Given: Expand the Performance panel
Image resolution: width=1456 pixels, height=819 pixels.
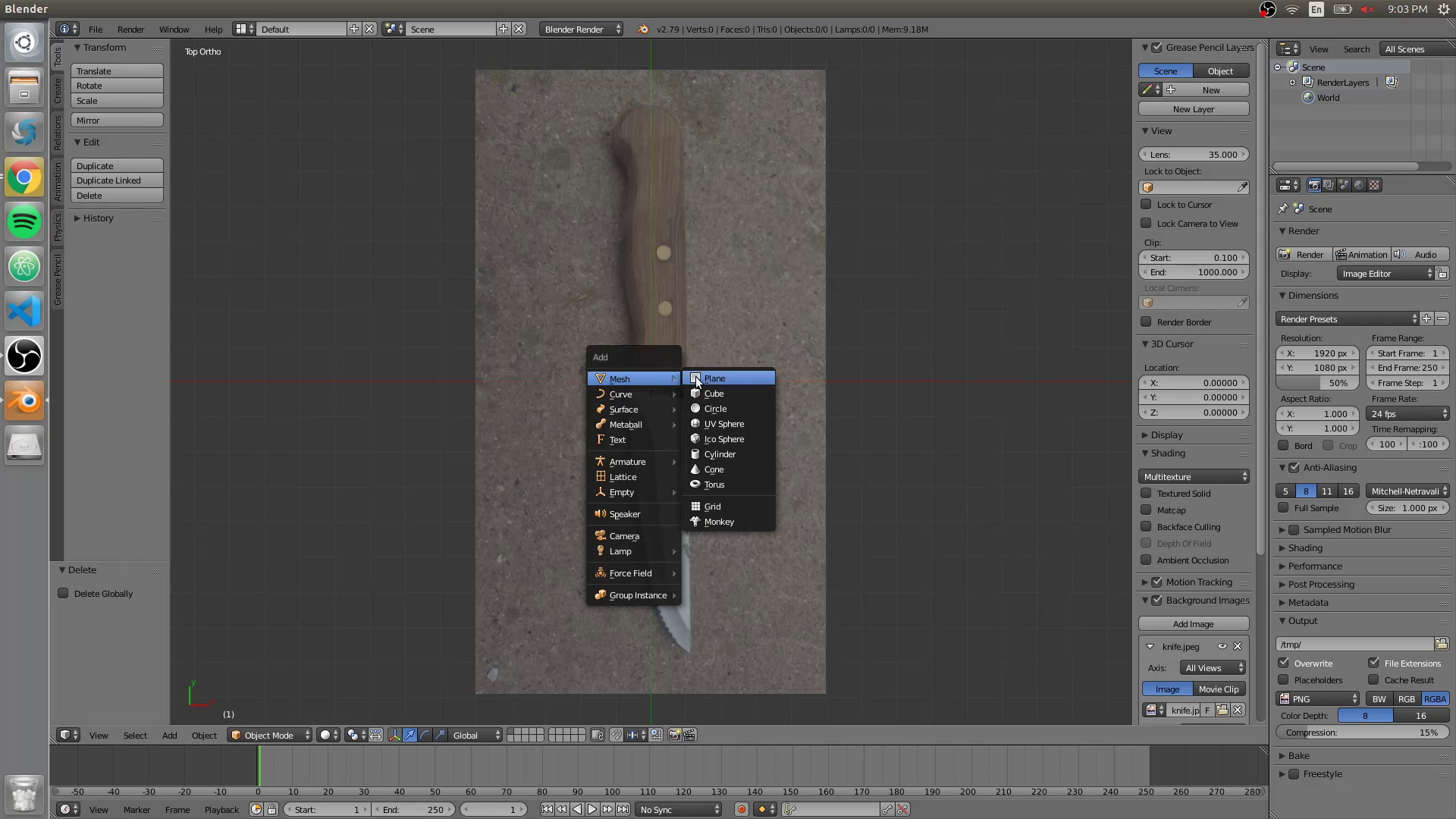Looking at the screenshot, I should tap(1315, 566).
